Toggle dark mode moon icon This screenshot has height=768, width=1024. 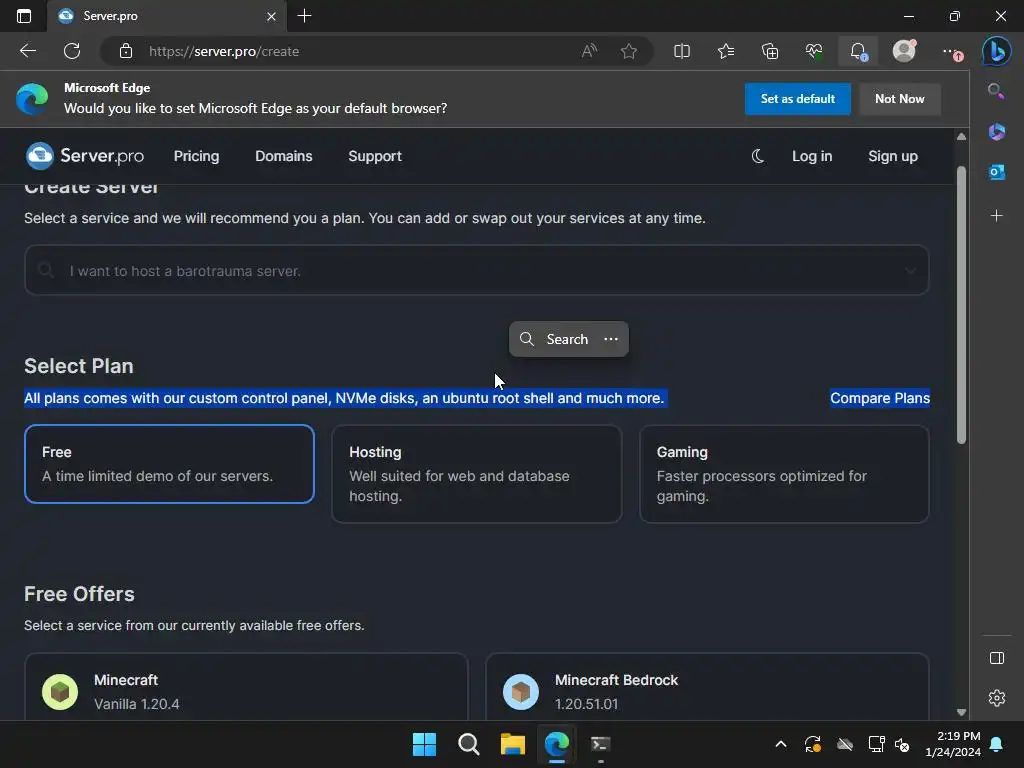pos(758,156)
